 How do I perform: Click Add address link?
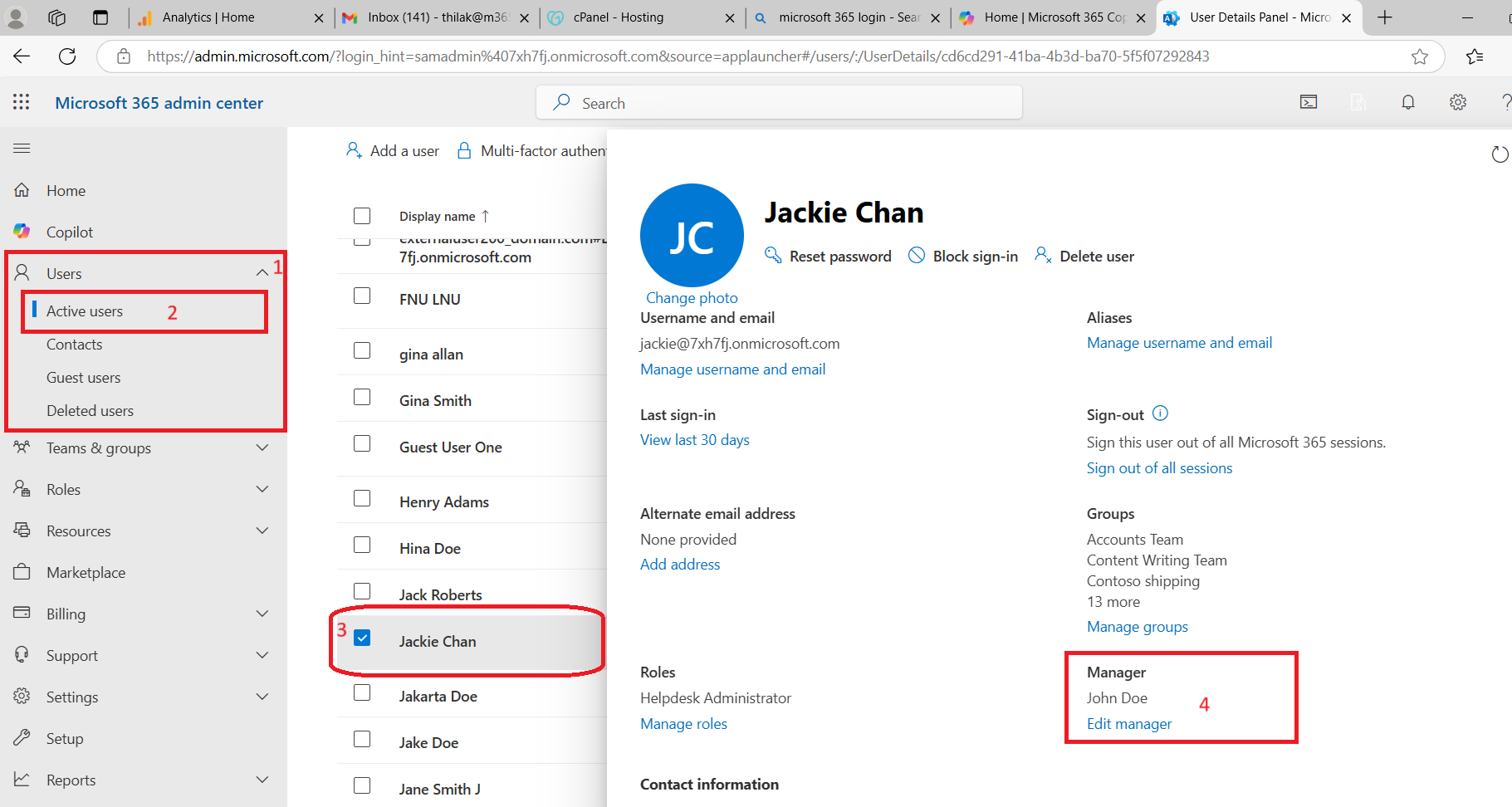(x=680, y=564)
